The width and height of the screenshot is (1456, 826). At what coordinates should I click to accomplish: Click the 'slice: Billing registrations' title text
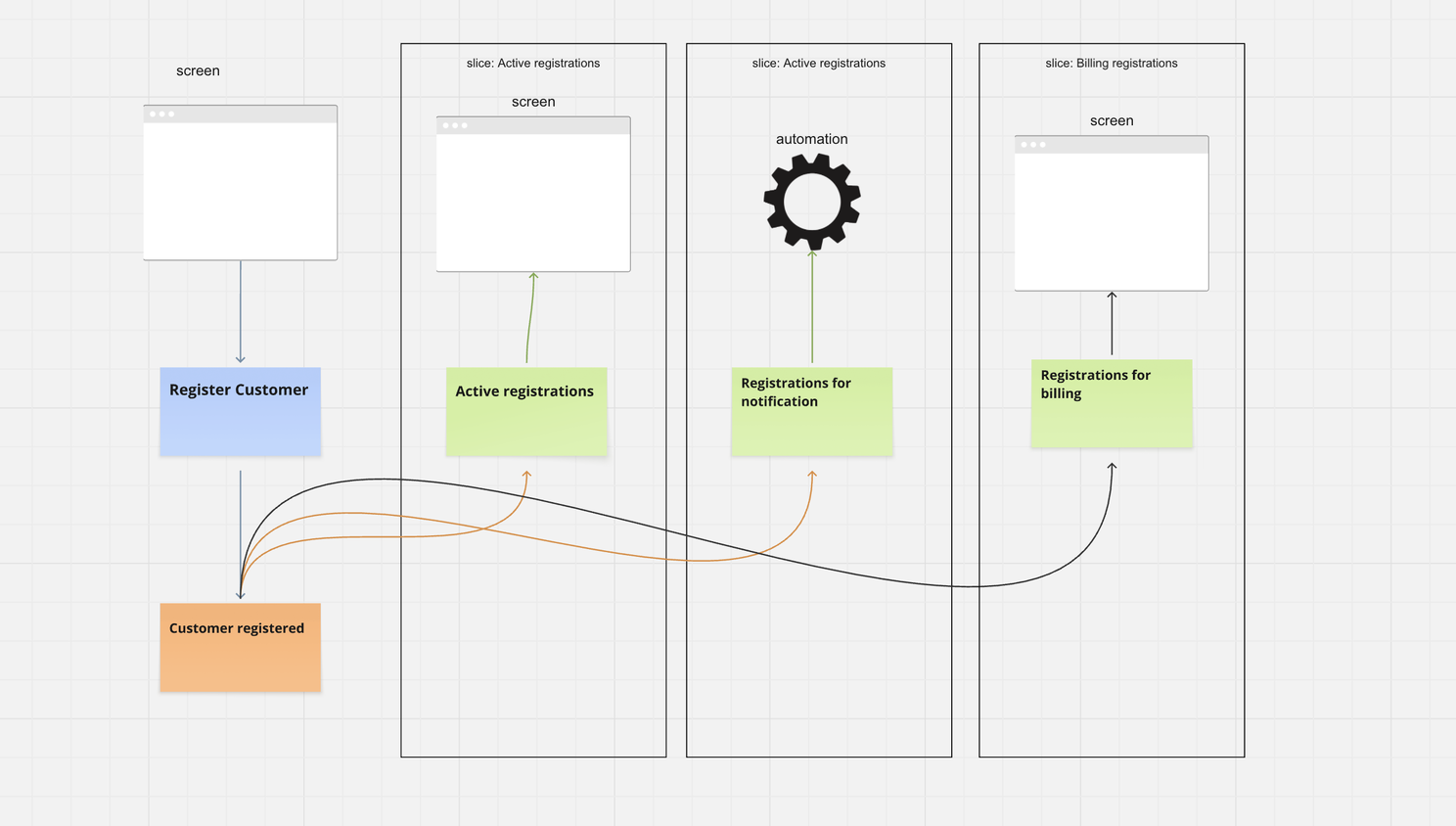click(1111, 64)
